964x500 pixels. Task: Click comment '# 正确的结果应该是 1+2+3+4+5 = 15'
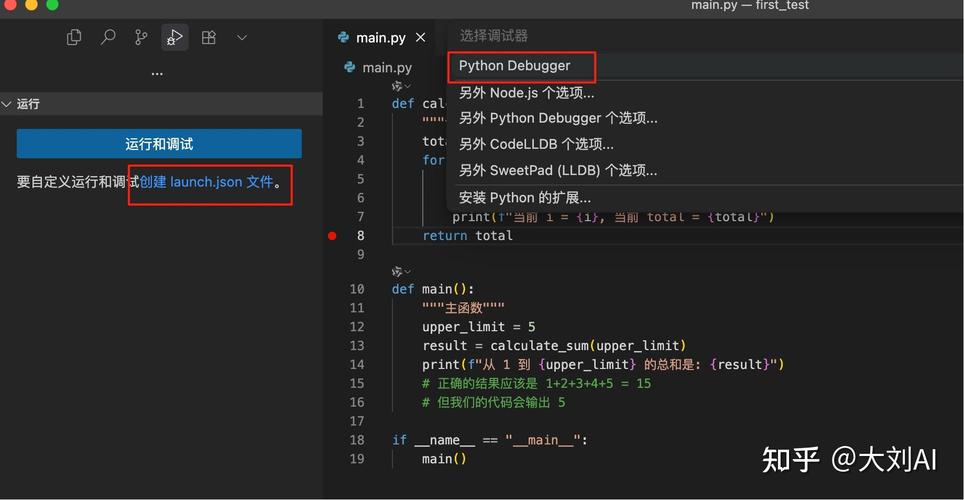pos(536,383)
